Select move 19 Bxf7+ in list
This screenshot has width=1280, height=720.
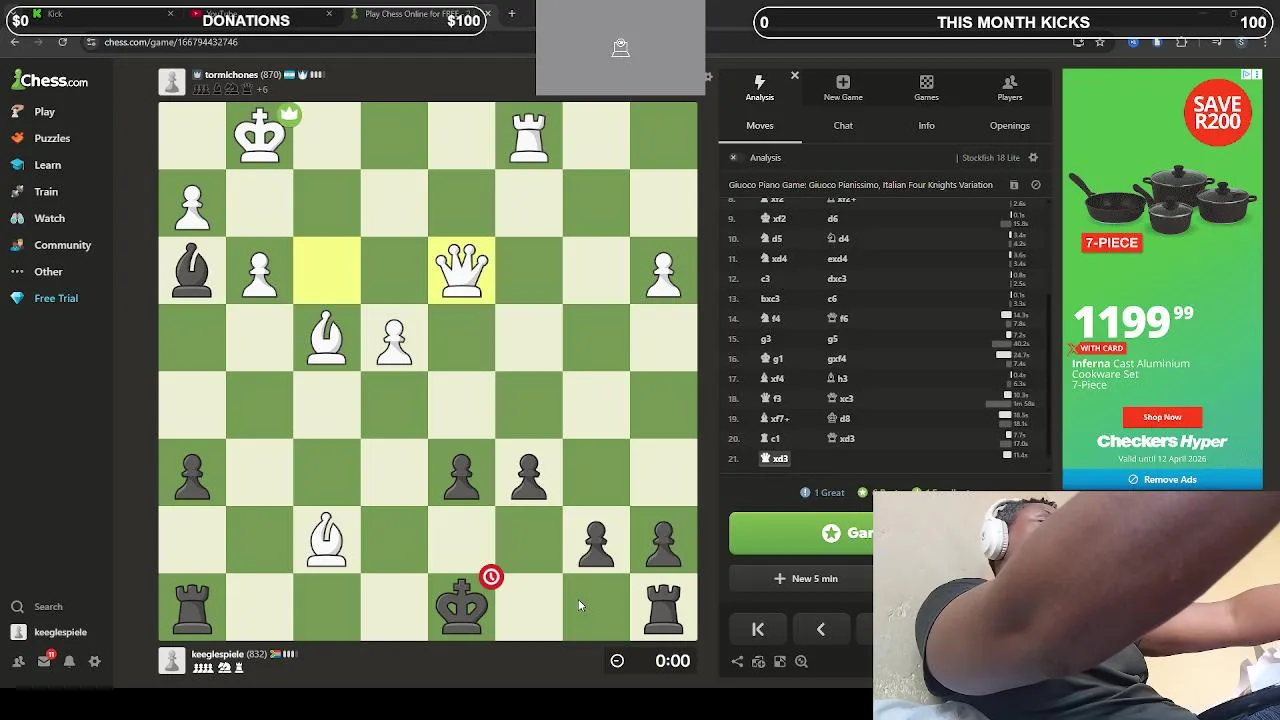775,418
